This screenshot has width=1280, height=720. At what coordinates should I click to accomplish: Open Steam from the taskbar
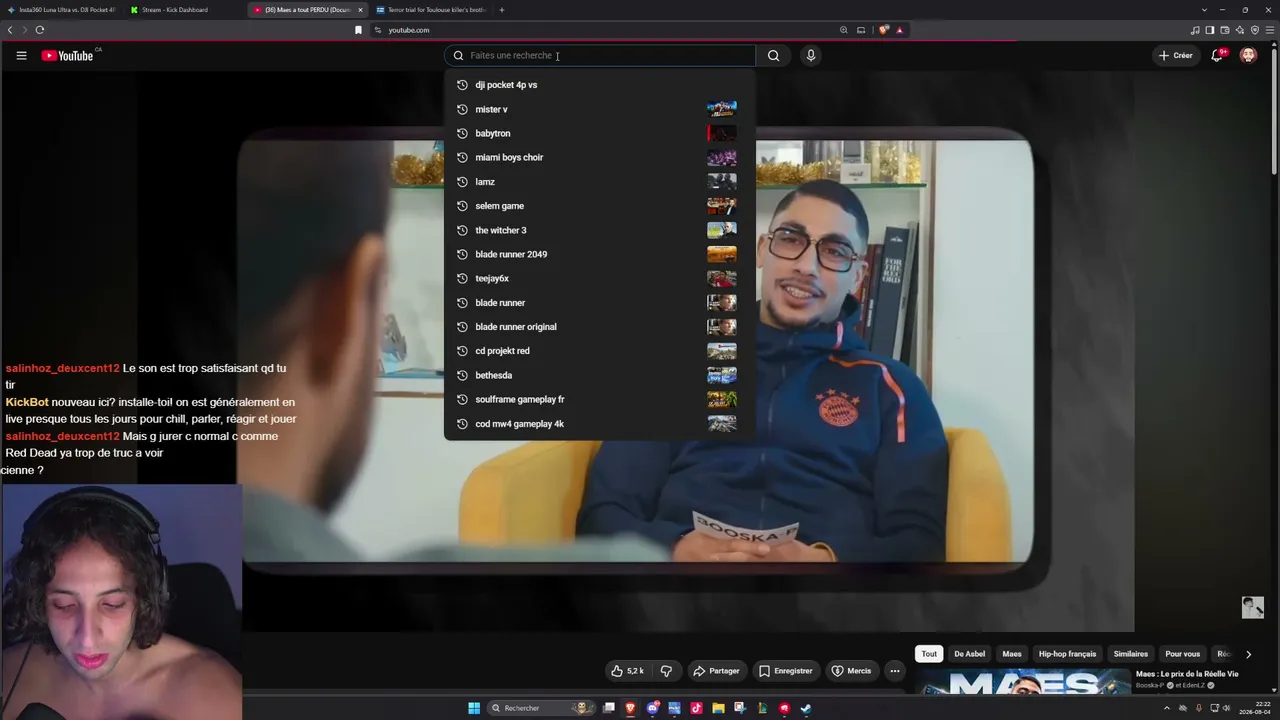click(x=806, y=708)
